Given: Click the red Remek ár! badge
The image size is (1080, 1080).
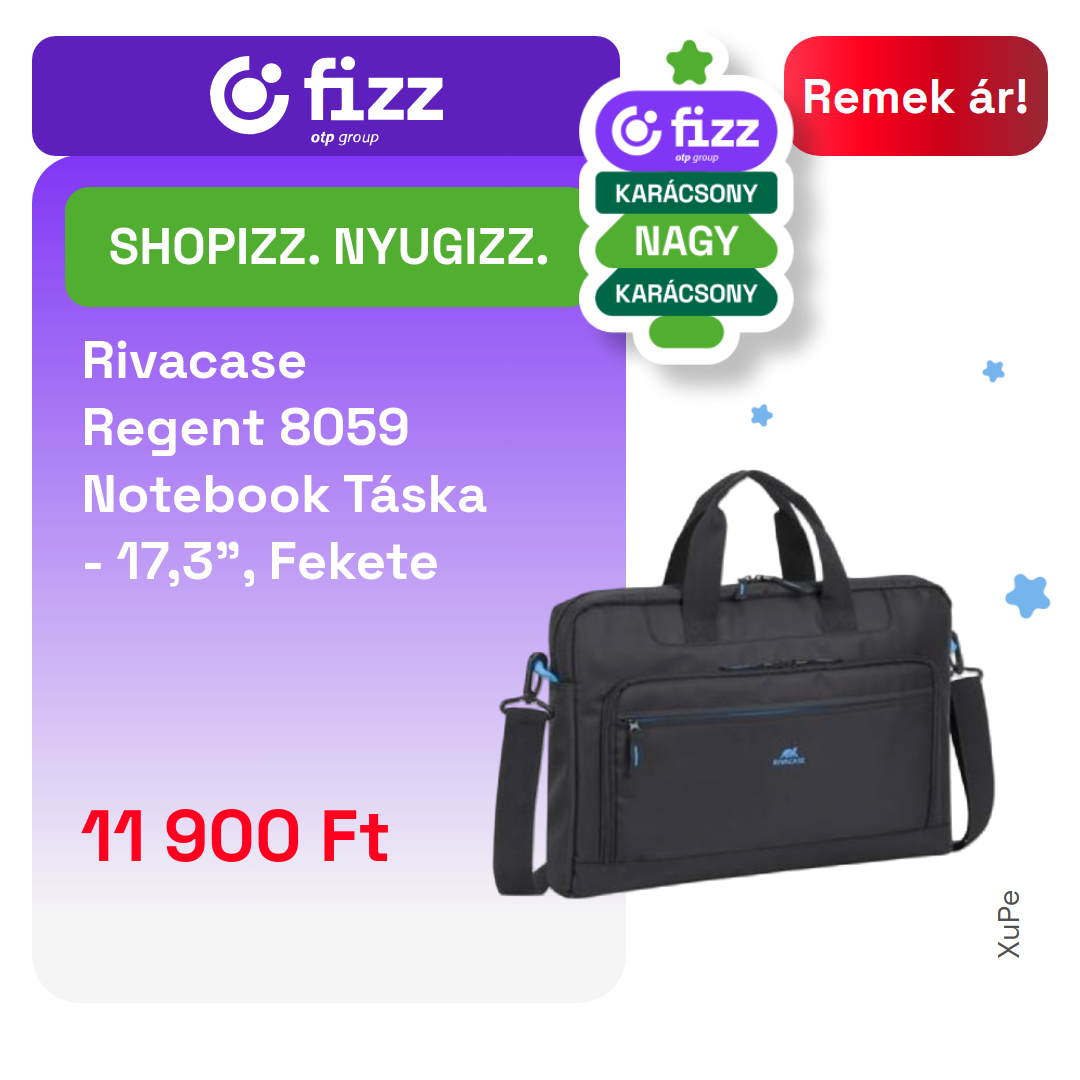Looking at the screenshot, I should pyautogui.click(x=915, y=96).
